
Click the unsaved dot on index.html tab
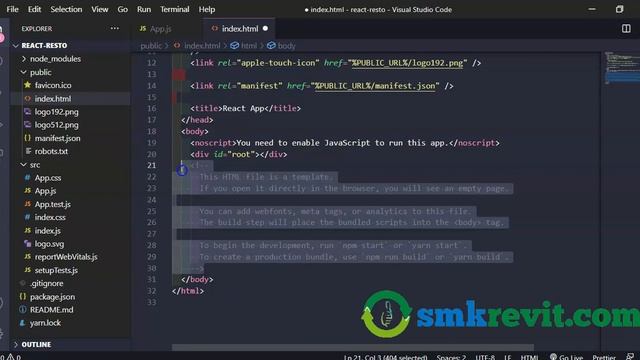[x=265, y=29]
